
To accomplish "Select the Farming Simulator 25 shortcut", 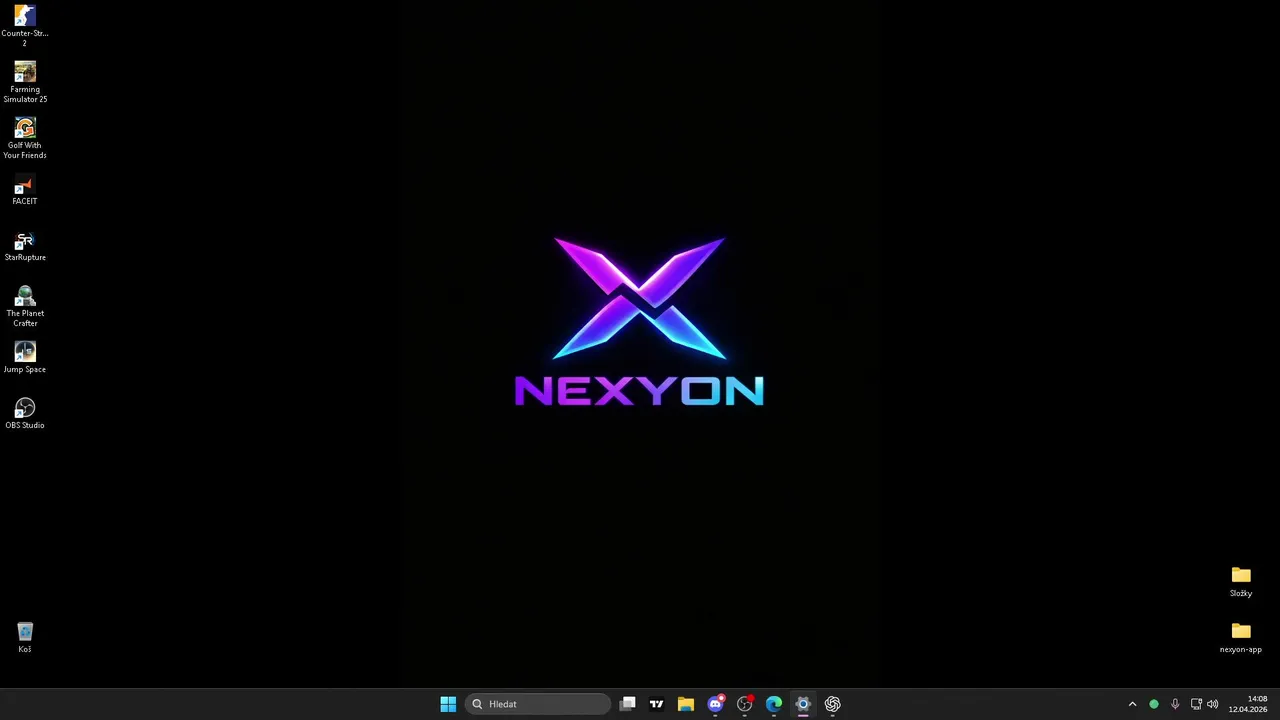I will click(25, 82).
